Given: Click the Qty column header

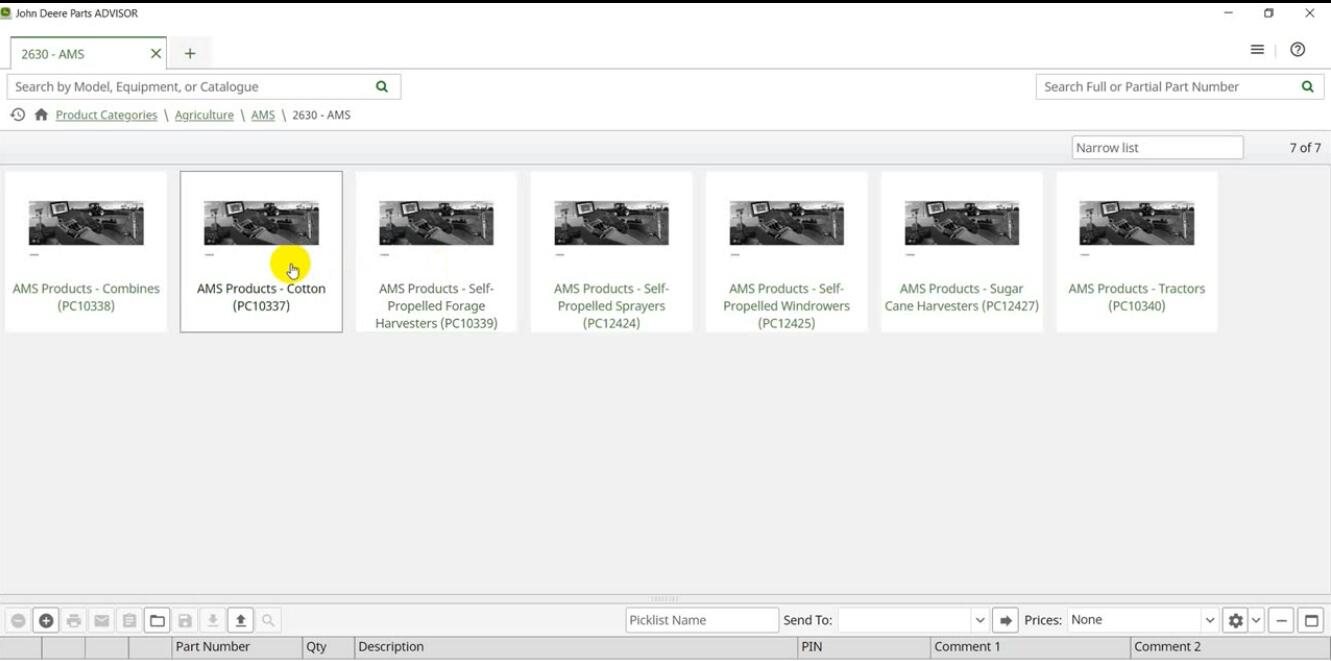Looking at the screenshot, I should click(x=328, y=648).
